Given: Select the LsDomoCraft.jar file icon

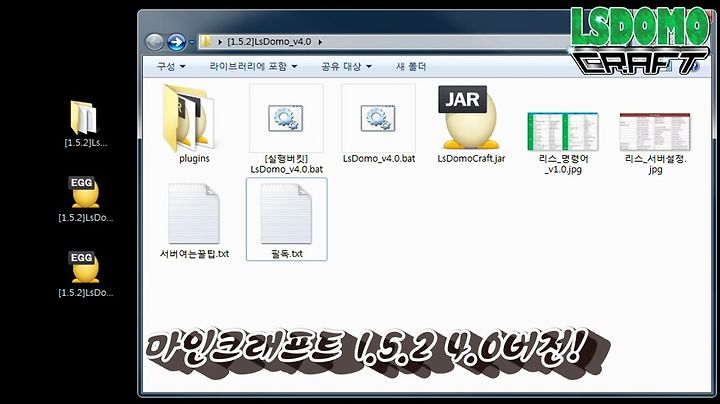Looking at the screenshot, I should point(468,118).
